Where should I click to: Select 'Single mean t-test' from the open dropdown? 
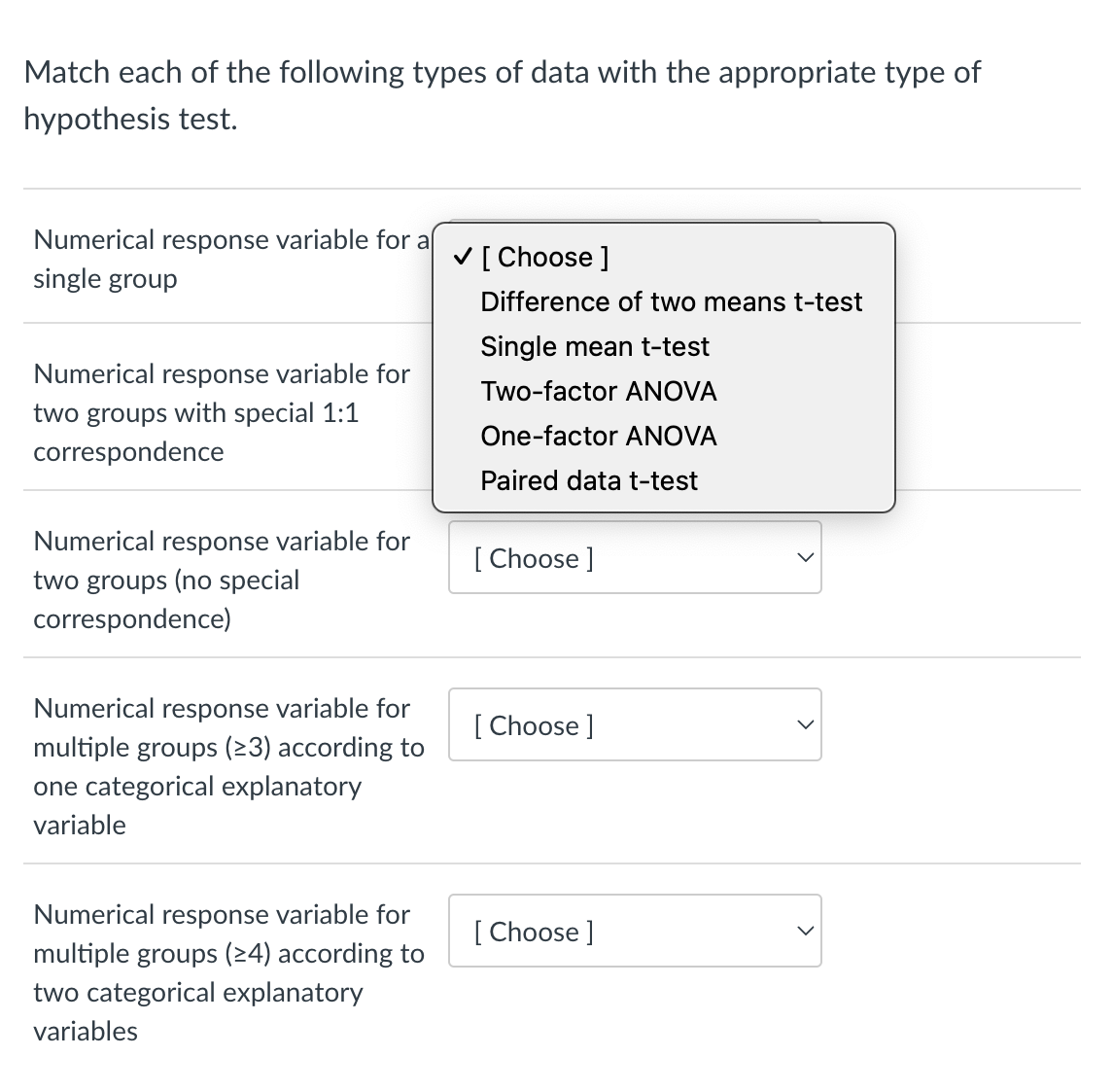[595, 346]
